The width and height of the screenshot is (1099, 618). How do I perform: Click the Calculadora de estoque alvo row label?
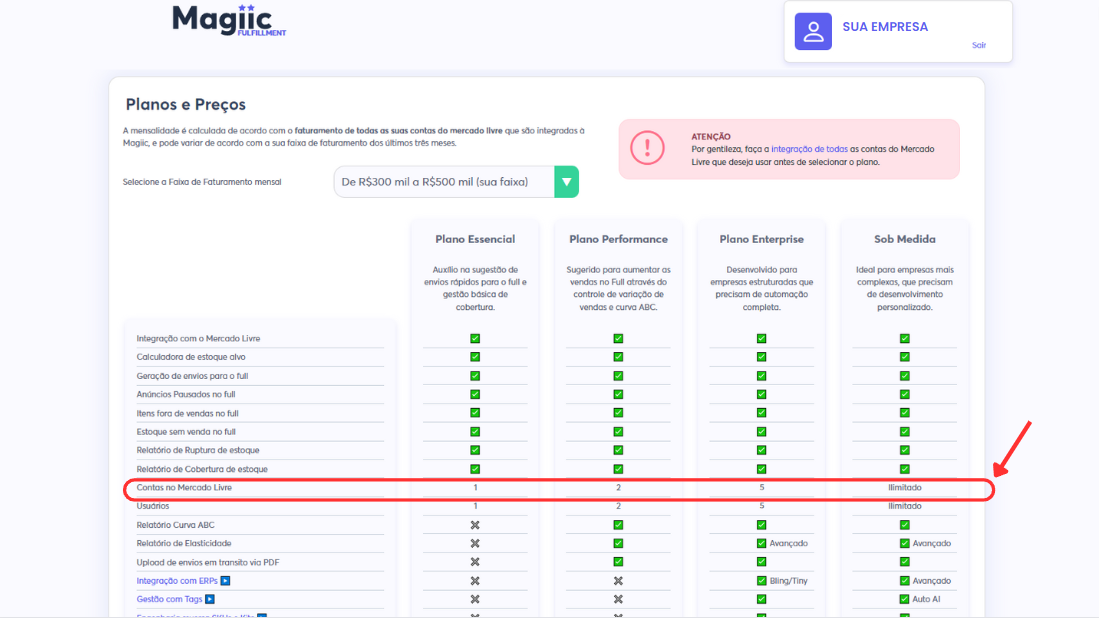tap(191, 357)
